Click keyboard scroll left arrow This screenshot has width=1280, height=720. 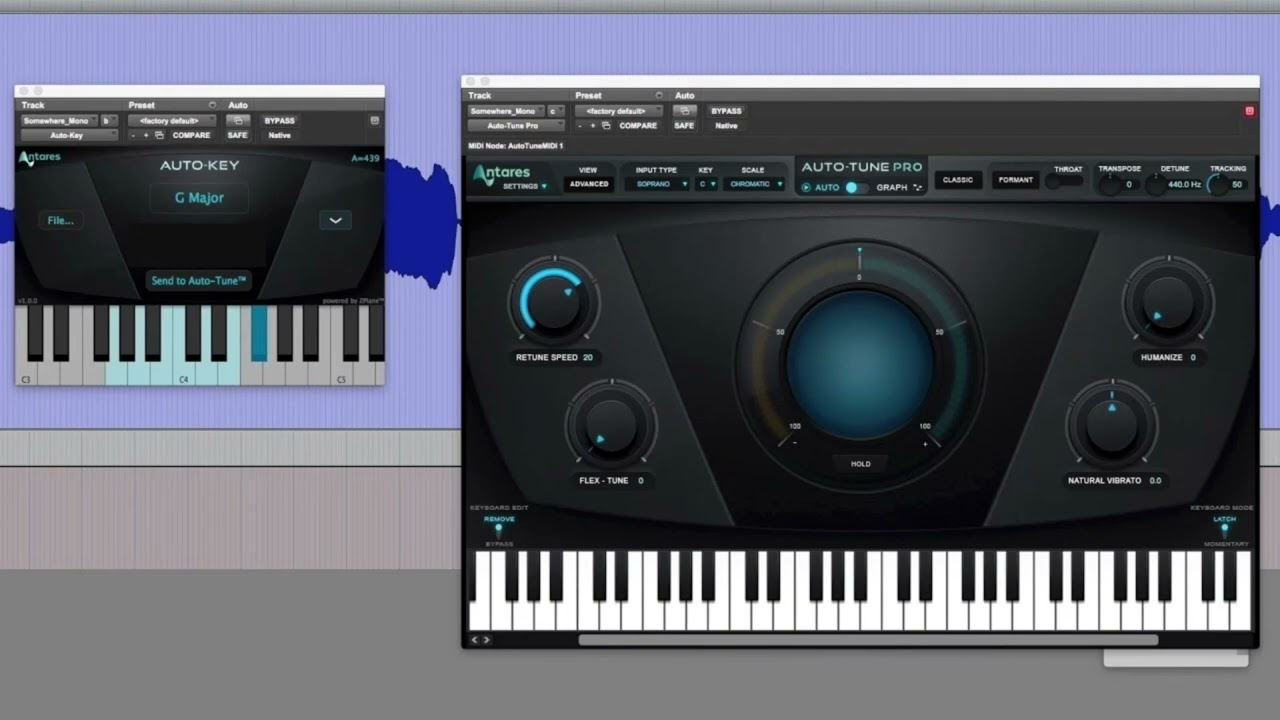click(475, 640)
